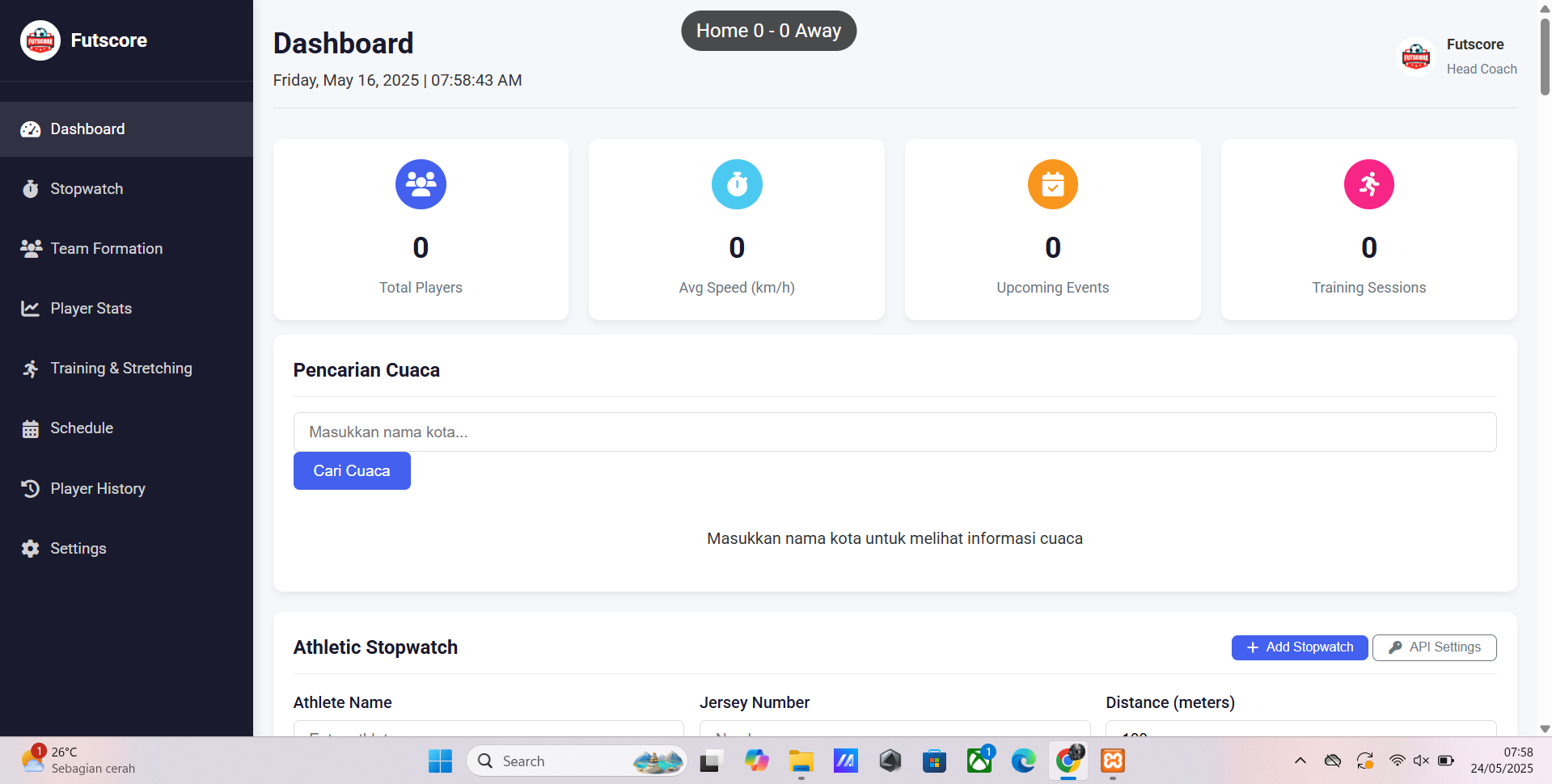
Task: Open Xbox app from taskbar
Action: tap(979, 761)
